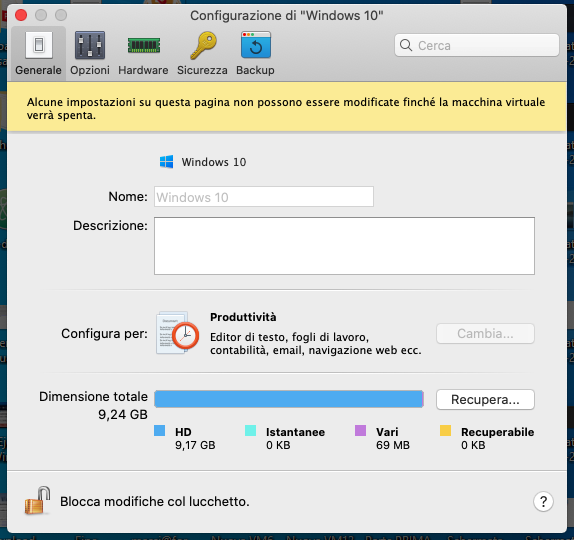
Task: Open the Generale settings pane icon
Action: coord(39,45)
